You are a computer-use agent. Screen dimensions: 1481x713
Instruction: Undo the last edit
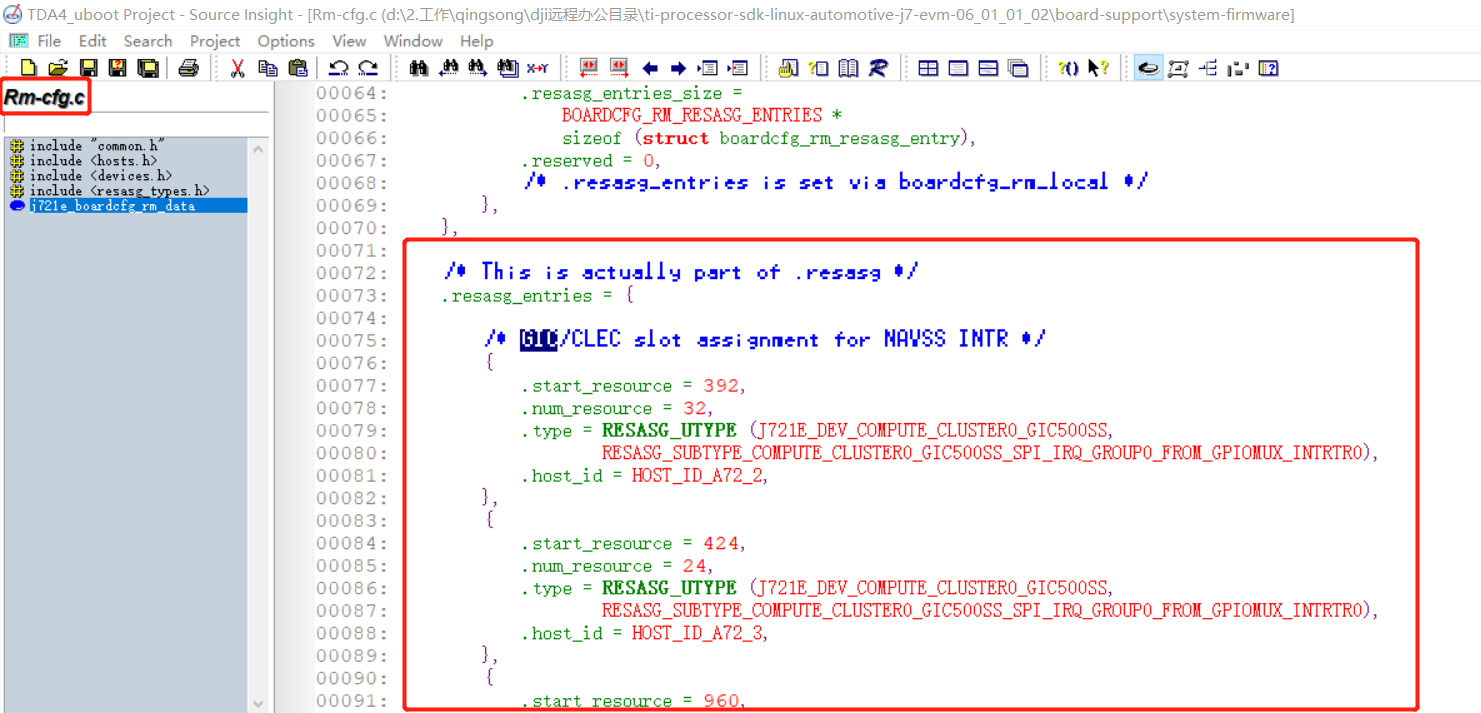pyautogui.click(x=339, y=67)
